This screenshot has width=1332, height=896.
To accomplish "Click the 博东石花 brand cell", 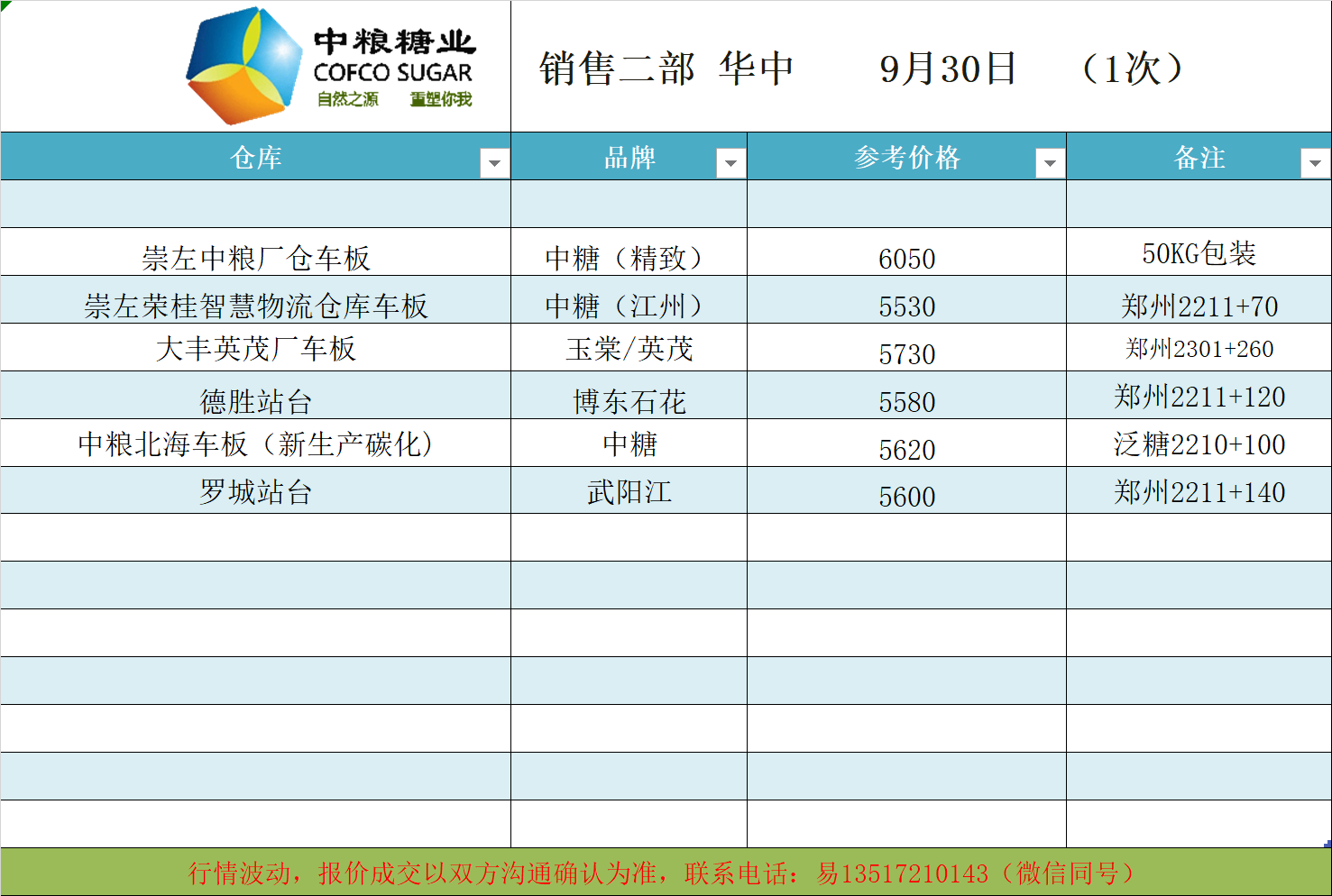I will pos(629,401).
